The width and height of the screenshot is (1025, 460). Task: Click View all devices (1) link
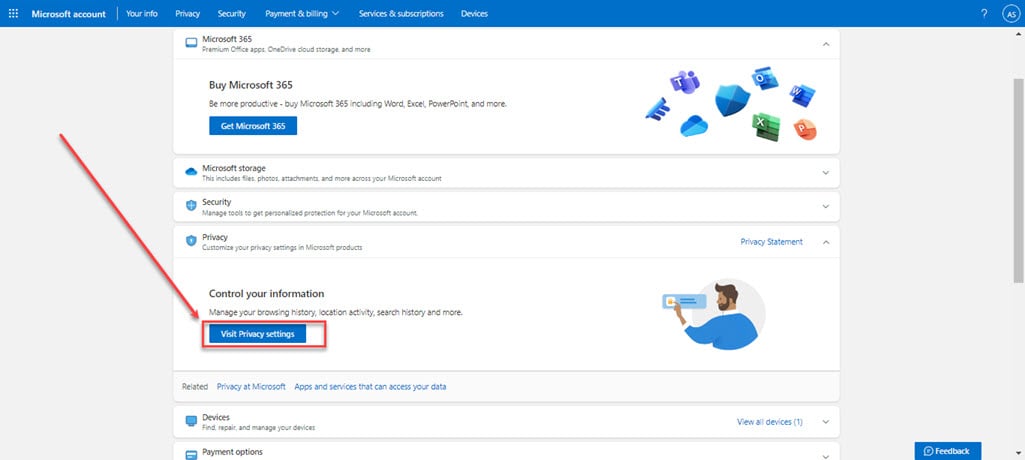pyautogui.click(x=770, y=422)
